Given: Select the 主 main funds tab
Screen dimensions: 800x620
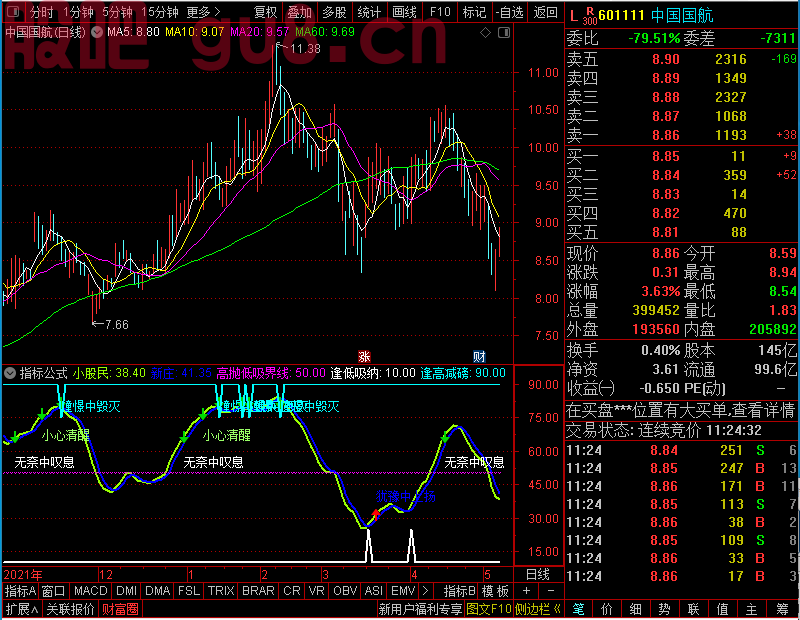Looking at the screenshot, I should point(752,609).
